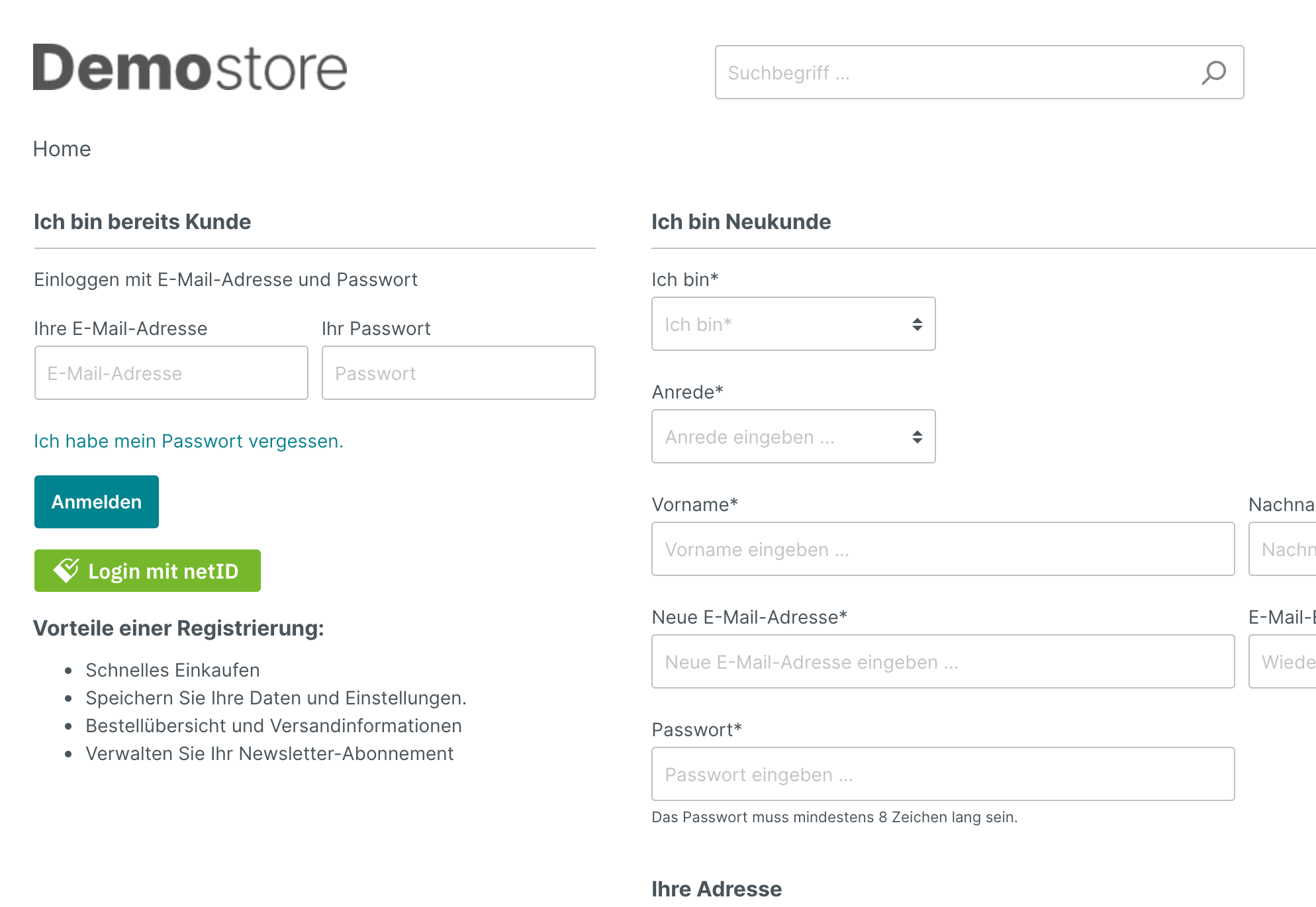Click 'Bestellübersicht und Versandinformationen' list item

273,726
